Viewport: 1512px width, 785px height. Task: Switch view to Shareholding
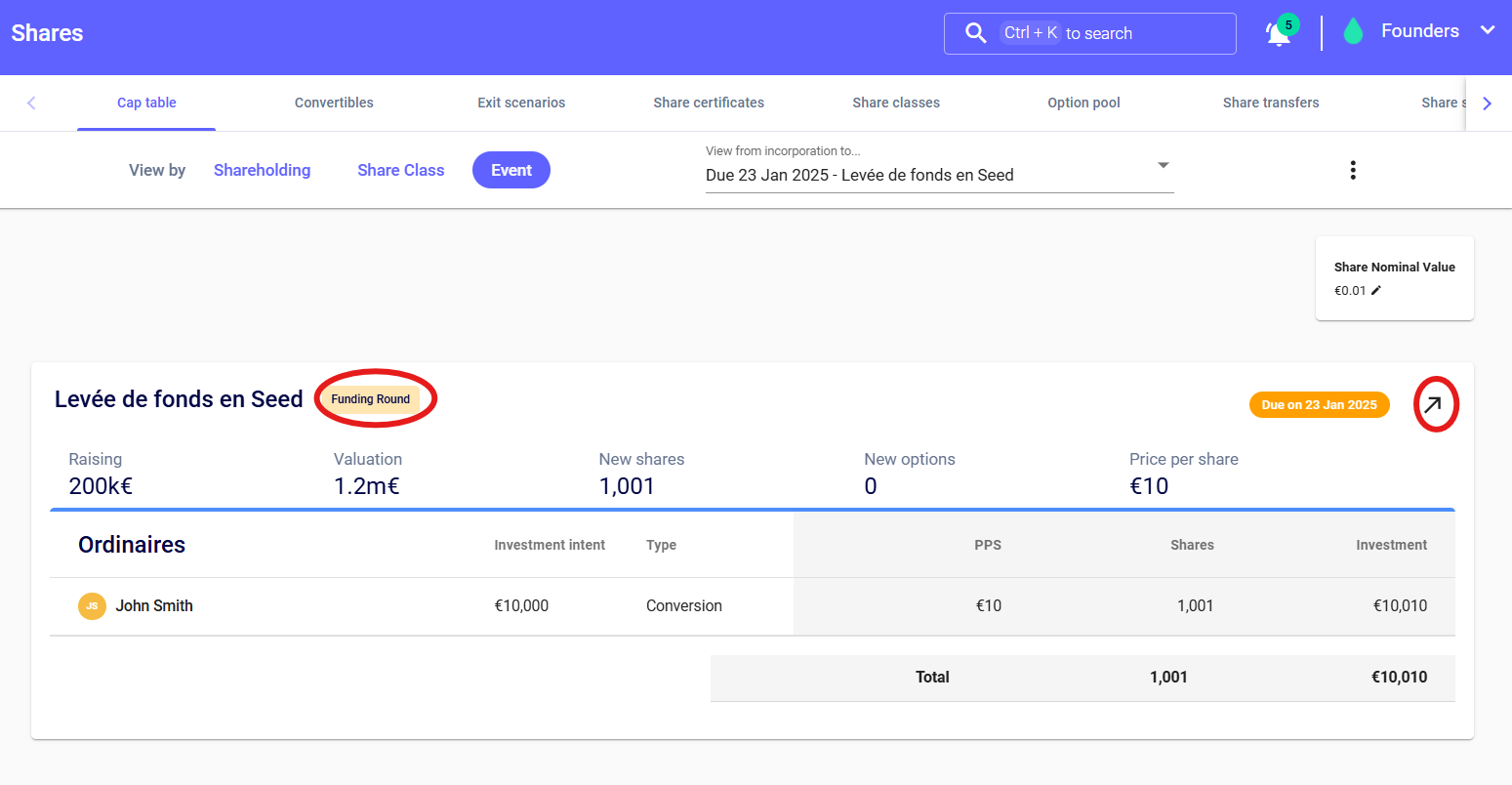point(262,171)
